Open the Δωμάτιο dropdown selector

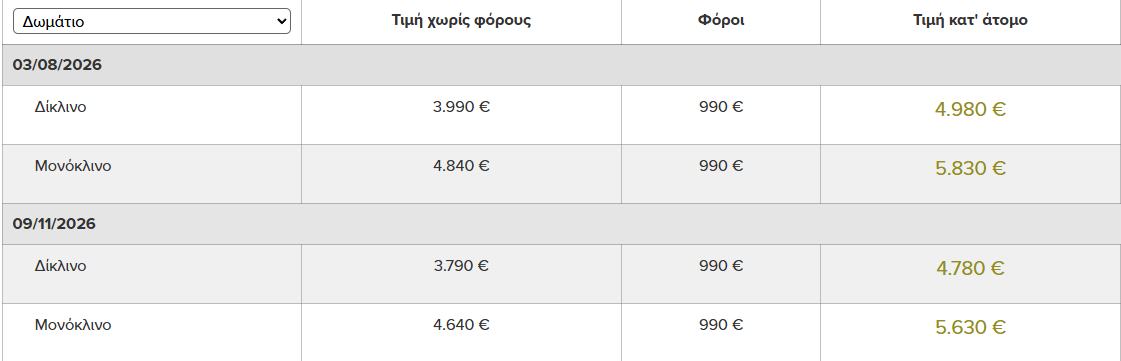pos(152,21)
